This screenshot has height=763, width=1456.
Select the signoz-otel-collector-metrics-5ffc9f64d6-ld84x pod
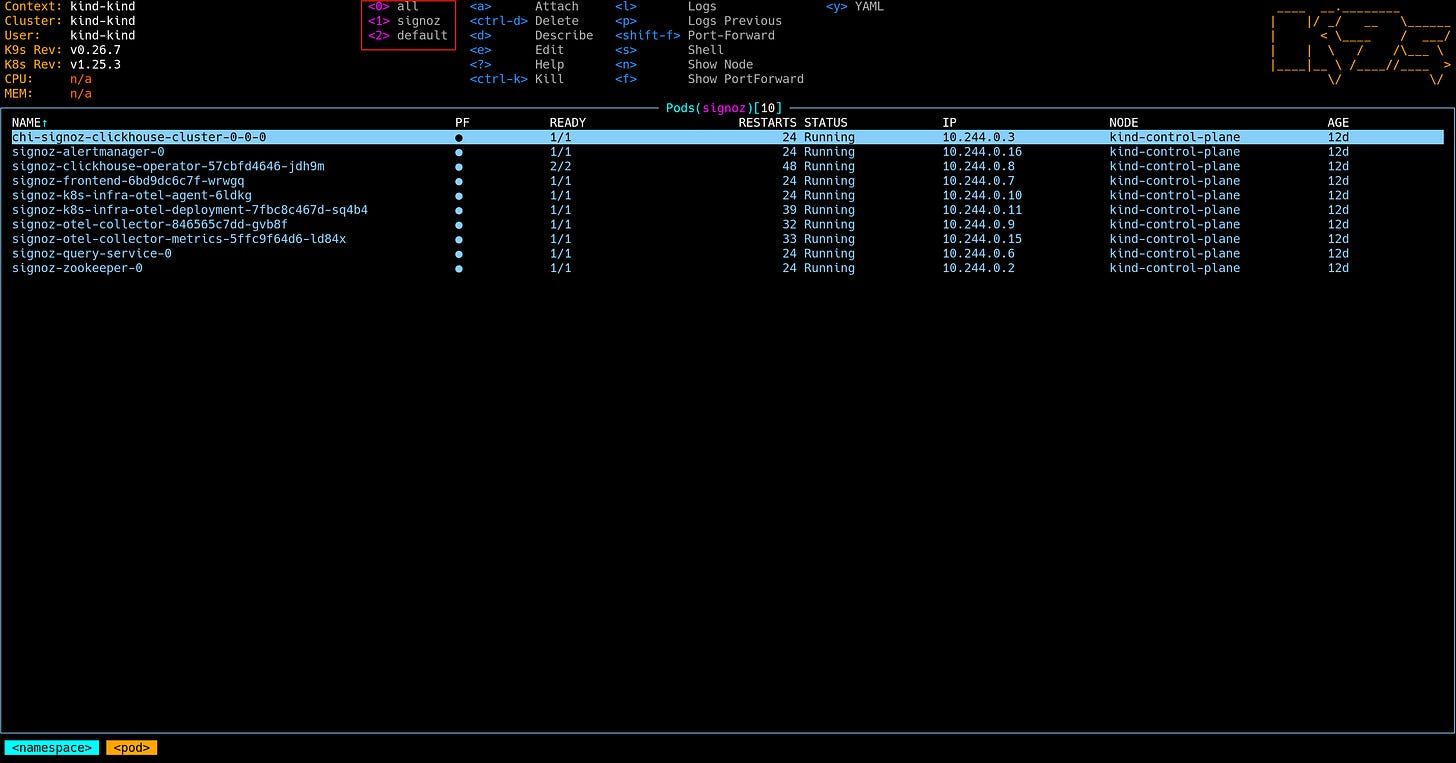727,239
